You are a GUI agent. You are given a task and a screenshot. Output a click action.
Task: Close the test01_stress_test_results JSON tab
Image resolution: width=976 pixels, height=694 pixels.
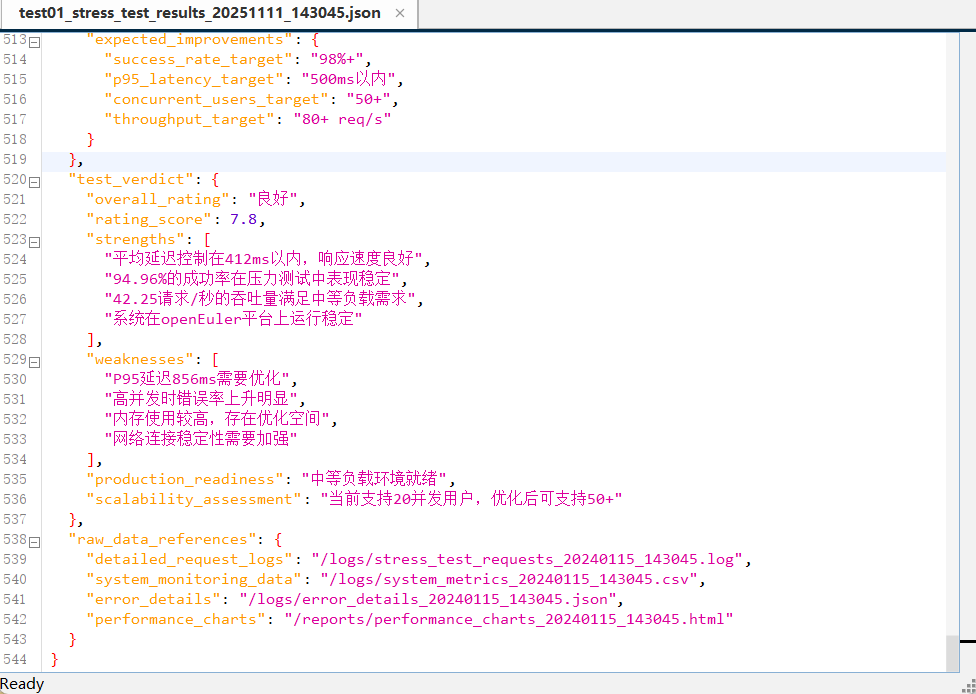400,13
